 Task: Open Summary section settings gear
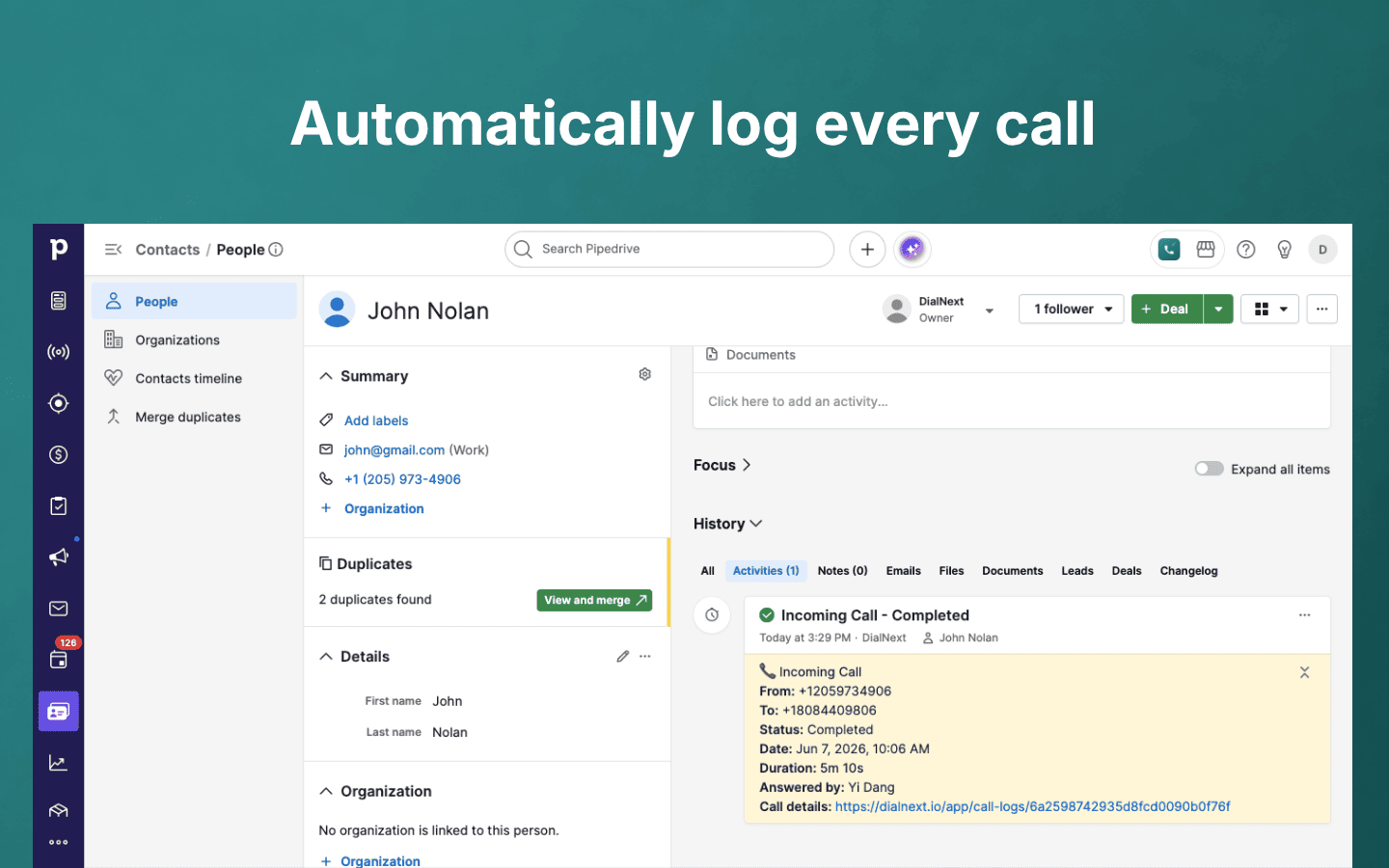pos(645,374)
